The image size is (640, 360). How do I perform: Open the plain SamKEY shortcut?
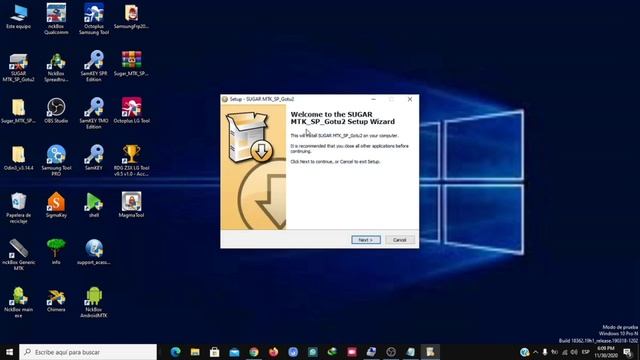click(x=94, y=158)
